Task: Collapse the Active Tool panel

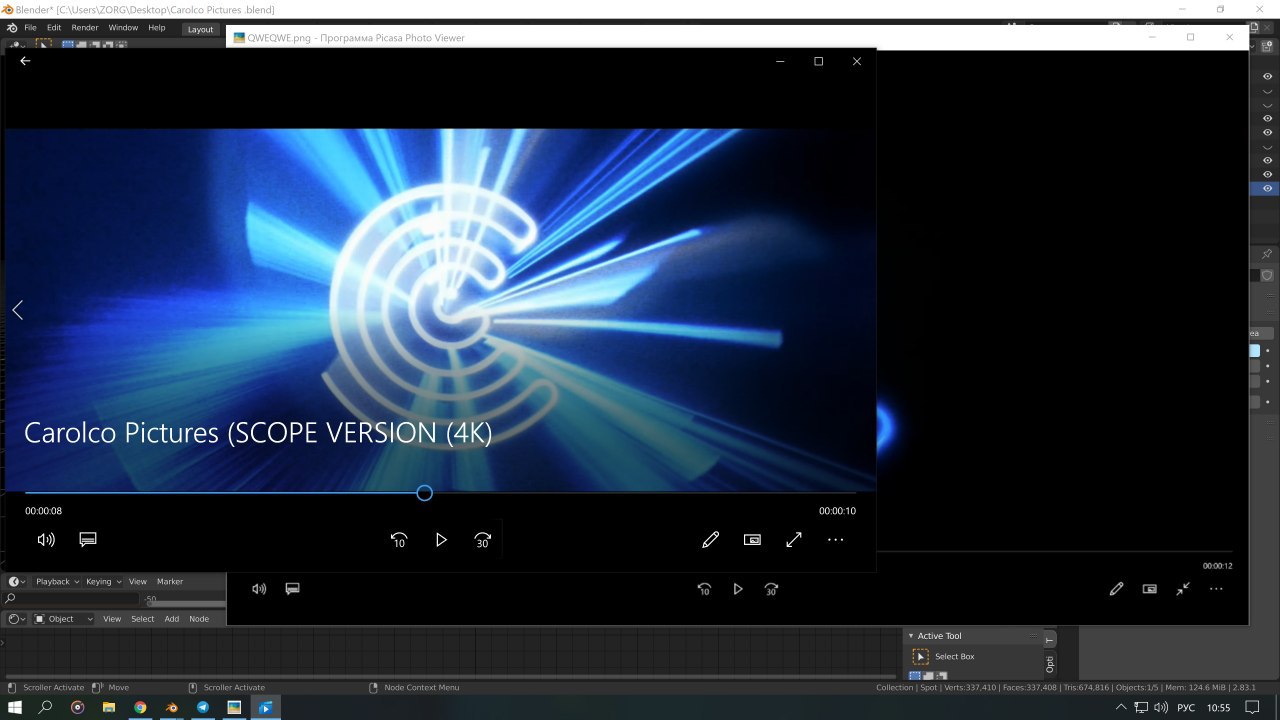Action: coord(911,636)
